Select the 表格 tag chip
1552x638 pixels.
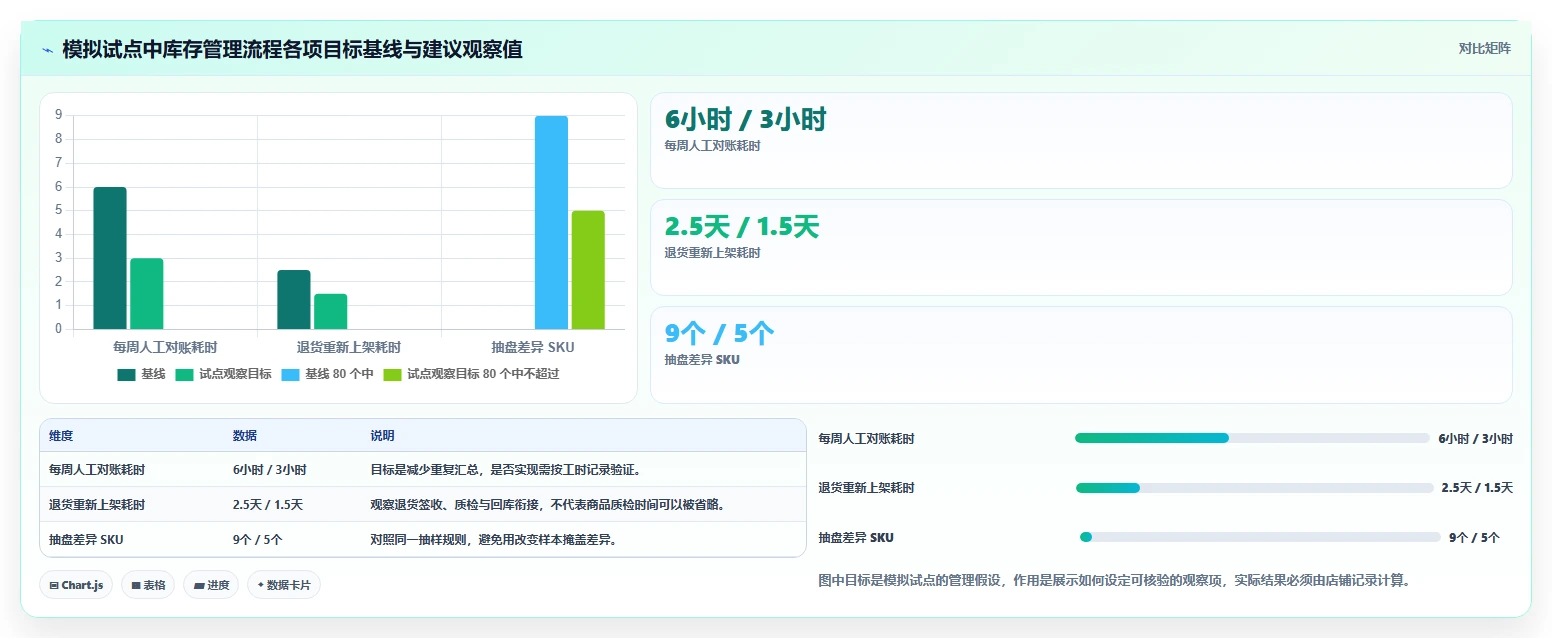pos(148,585)
